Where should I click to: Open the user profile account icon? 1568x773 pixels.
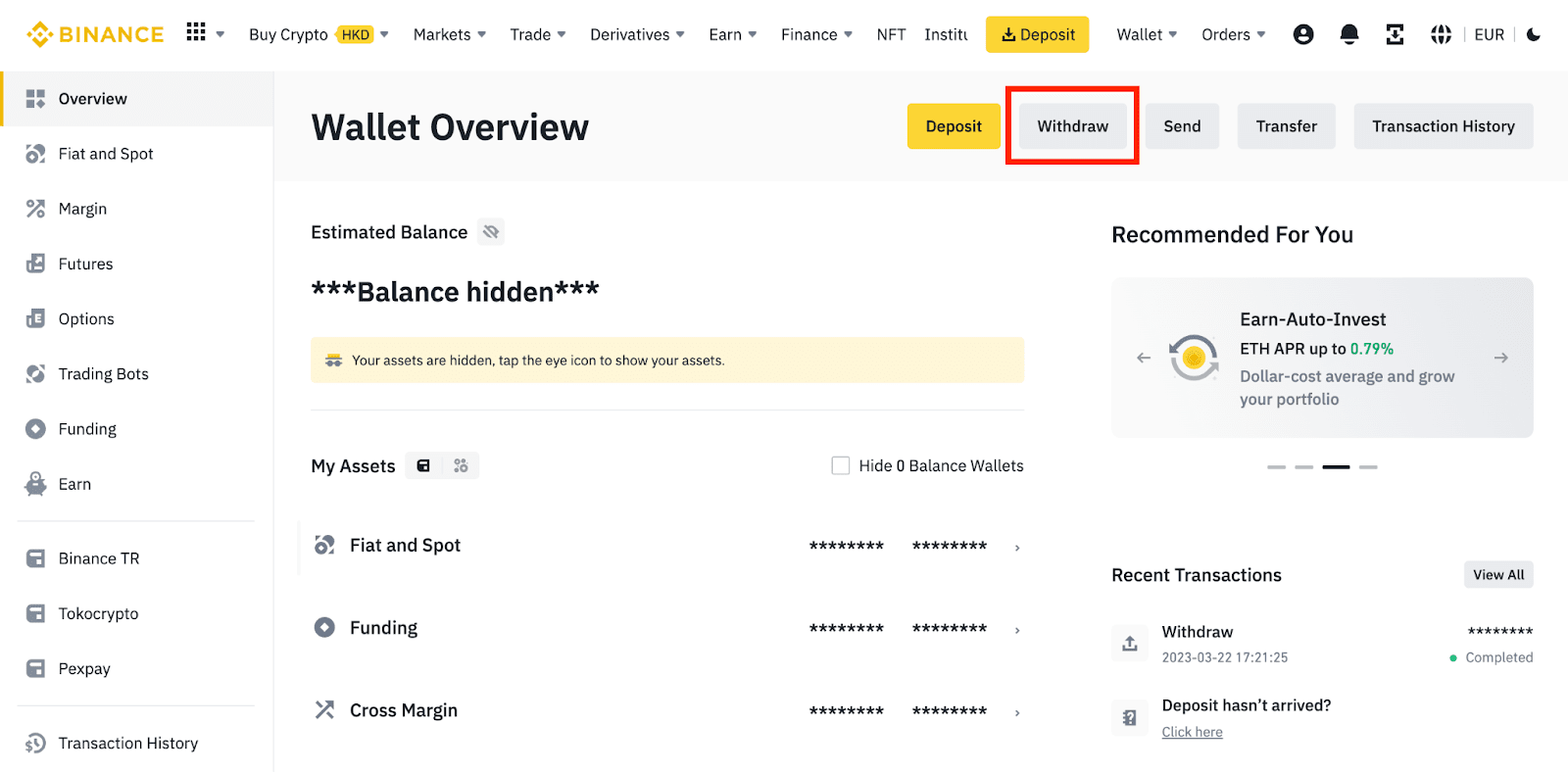pos(1302,34)
